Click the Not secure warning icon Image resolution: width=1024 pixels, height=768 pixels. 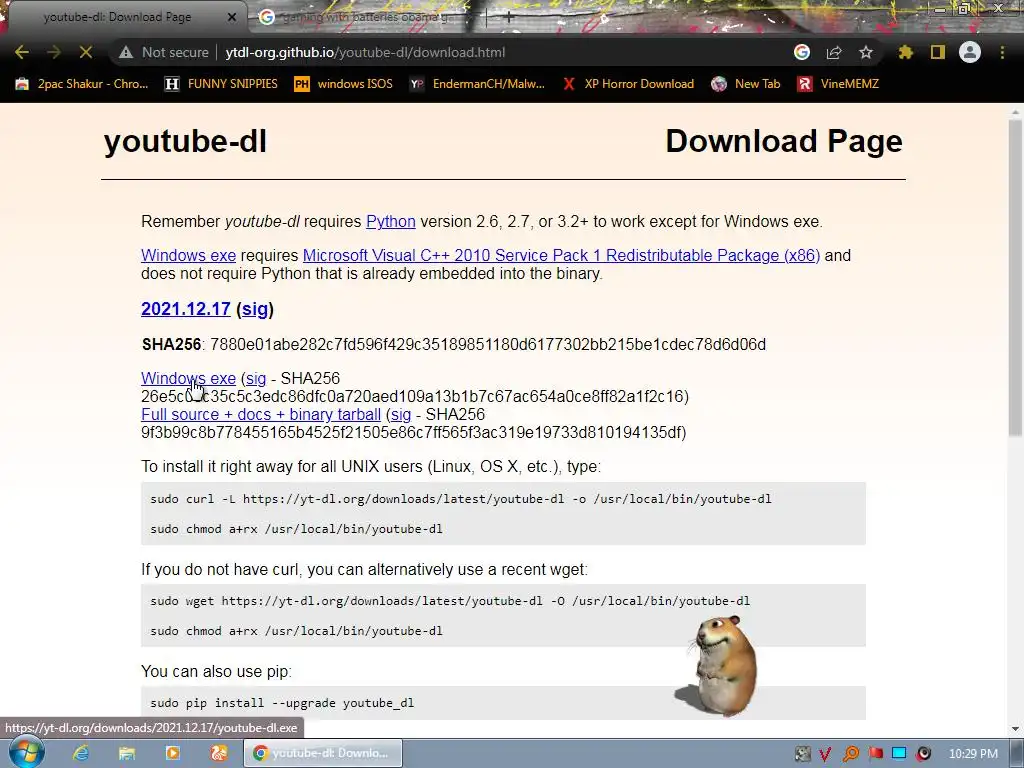tap(126, 52)
